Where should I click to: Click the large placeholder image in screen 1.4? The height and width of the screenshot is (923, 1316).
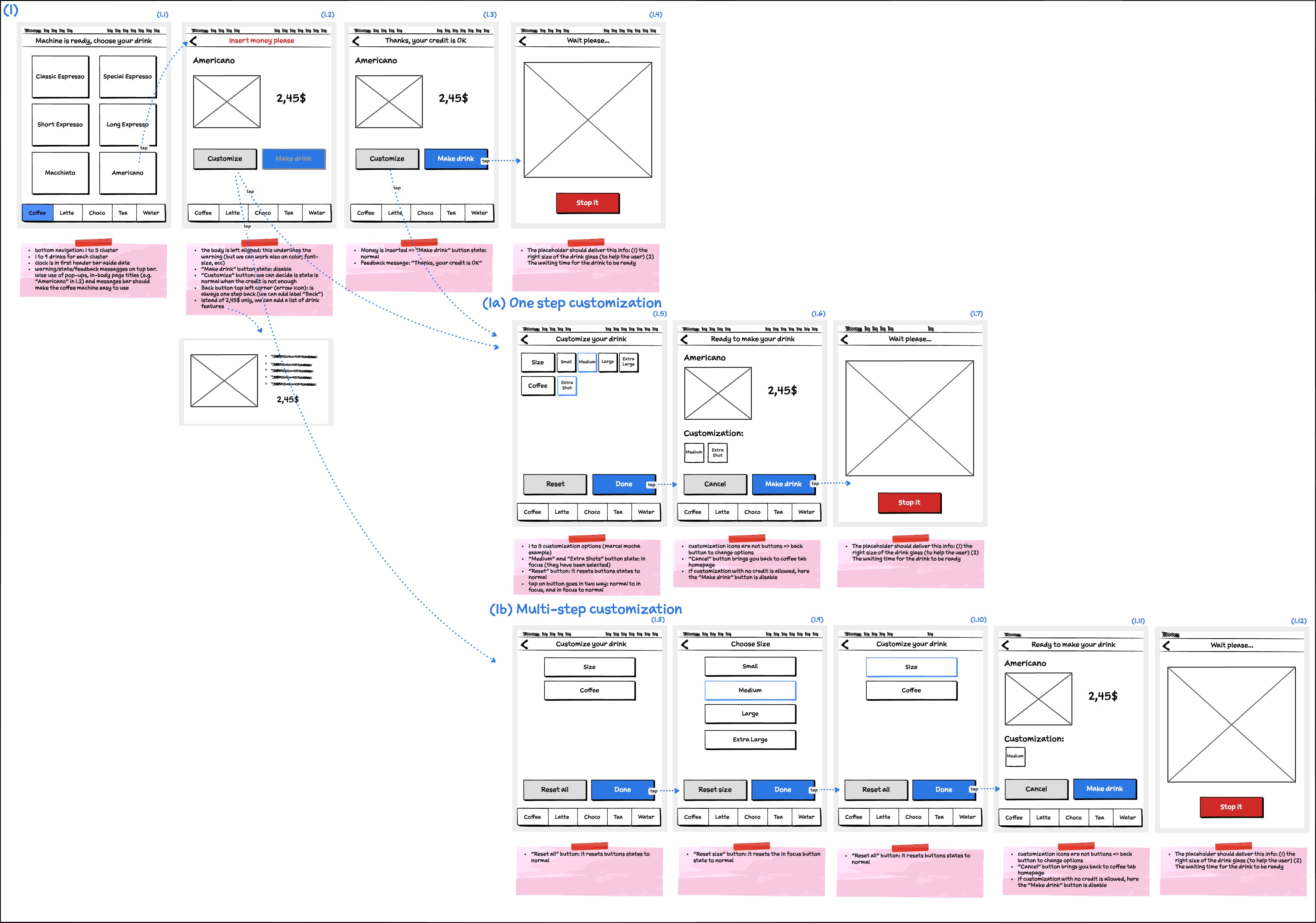click(x=588, y=120)
